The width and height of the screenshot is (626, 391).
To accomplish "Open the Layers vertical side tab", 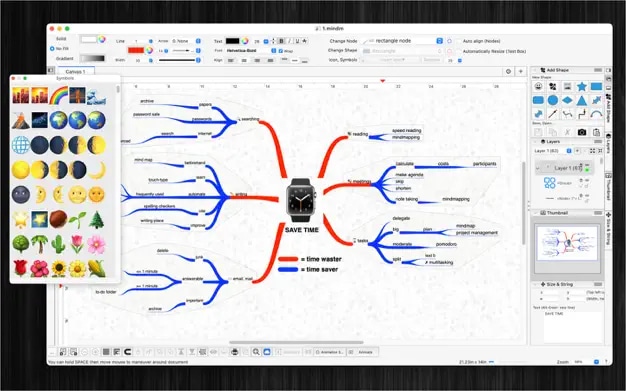I will click(608, 144).
